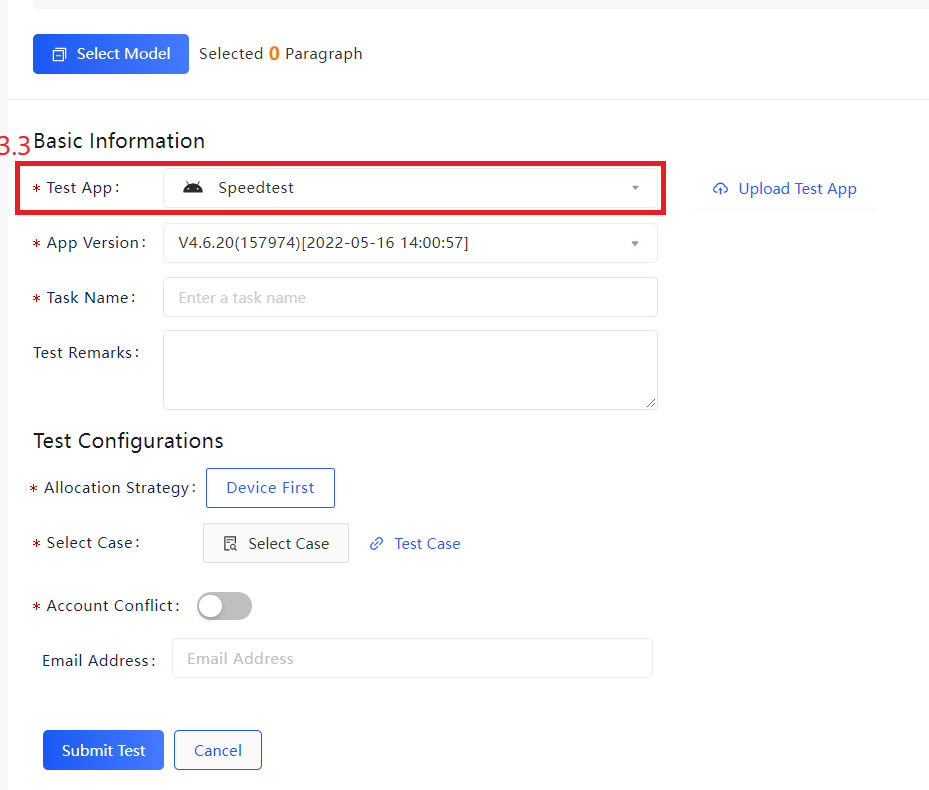Viewport: 929px width, 790px height.
Task: Click the Email Address input field
Action: [x=412, y=658]
